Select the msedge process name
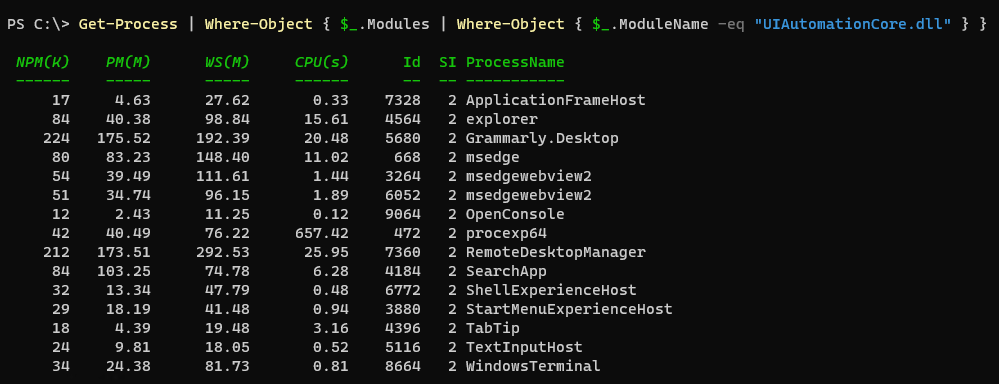 click(x=492, y=157)
